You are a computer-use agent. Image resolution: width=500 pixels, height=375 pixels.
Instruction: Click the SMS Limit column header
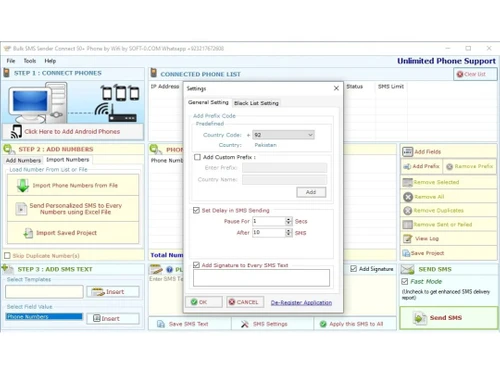(391, 87)
